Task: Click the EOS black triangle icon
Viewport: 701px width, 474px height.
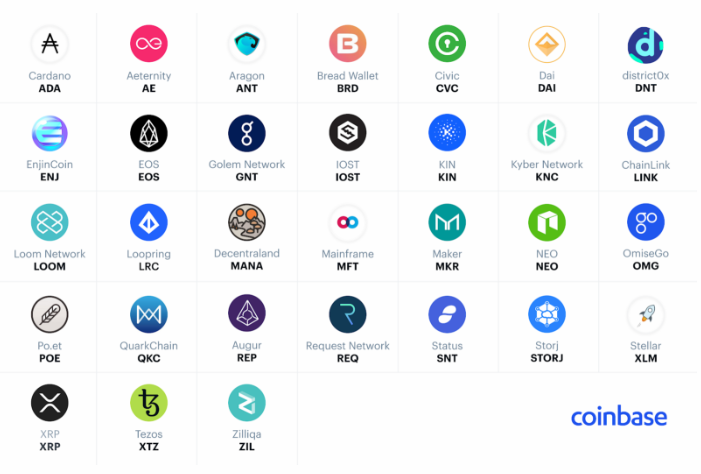Action: (x=149, y=133)
